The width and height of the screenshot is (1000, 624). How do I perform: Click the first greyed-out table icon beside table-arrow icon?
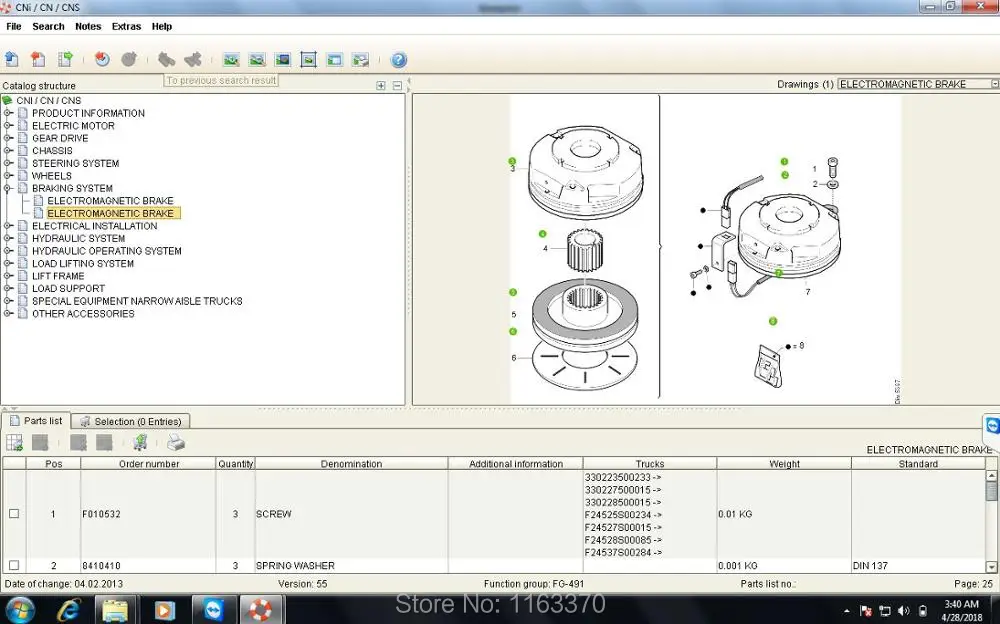pyautogui.click(x=40, y=442)
